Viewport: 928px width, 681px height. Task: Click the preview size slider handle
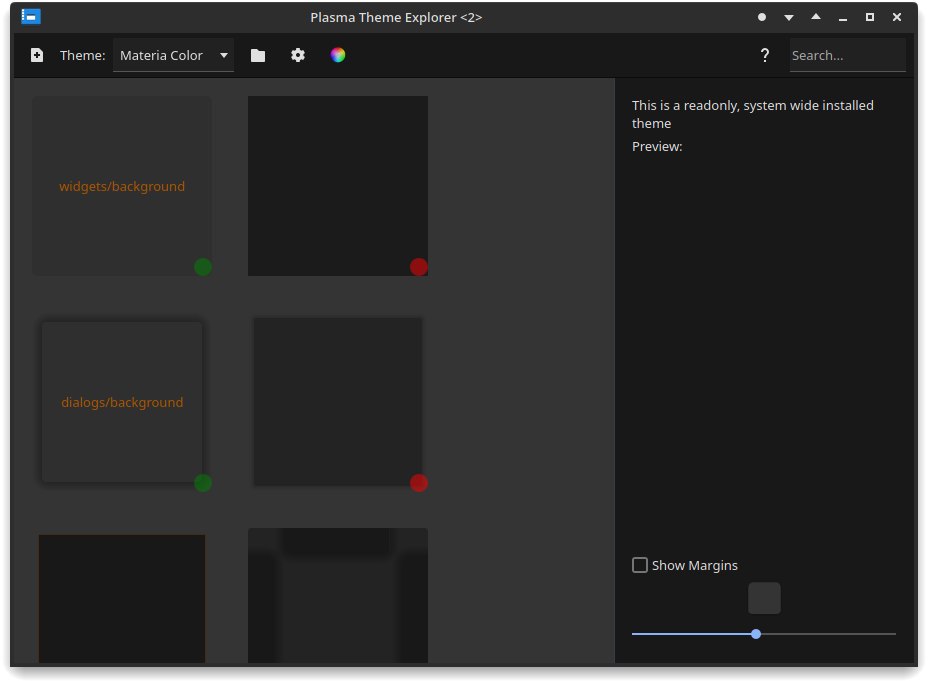coord(756,634)
